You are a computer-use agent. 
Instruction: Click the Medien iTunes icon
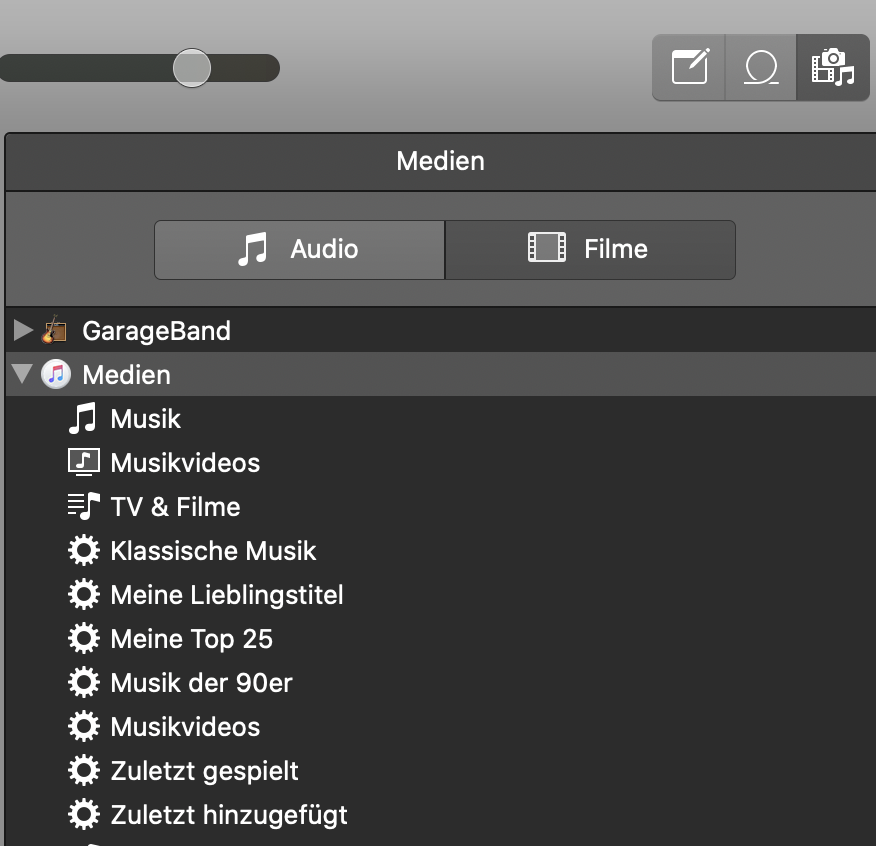55,375
